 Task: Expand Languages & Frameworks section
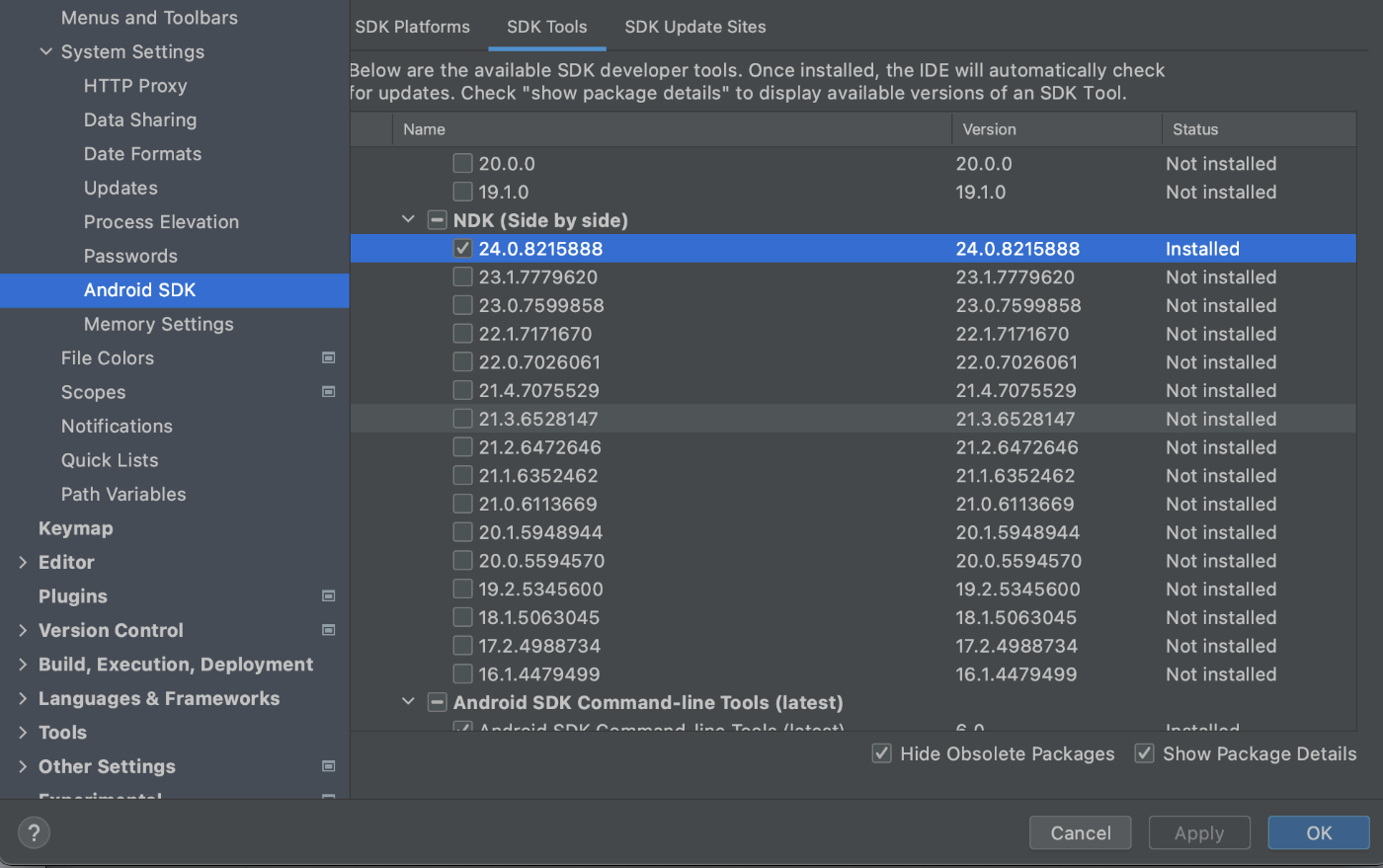coord(23,698)
